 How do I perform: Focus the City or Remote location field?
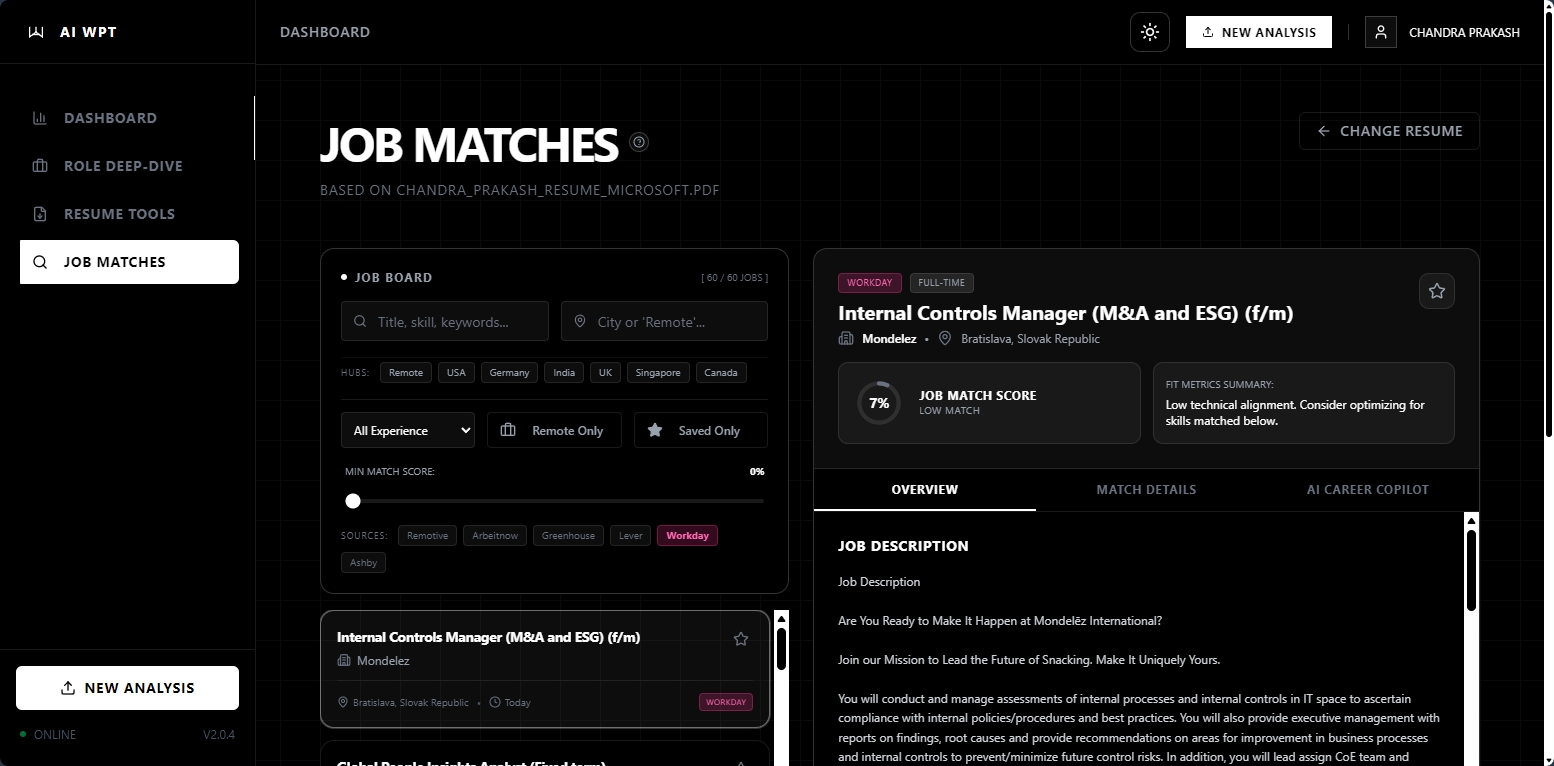click(x=664, y=322)
